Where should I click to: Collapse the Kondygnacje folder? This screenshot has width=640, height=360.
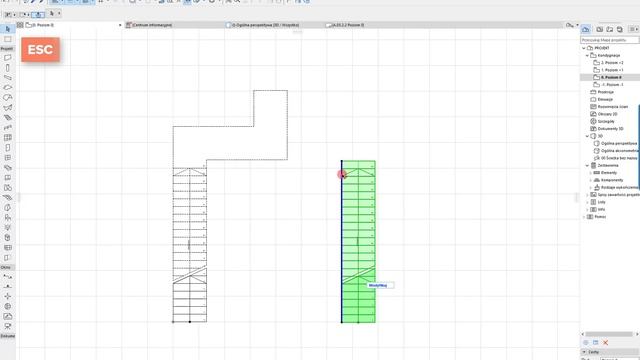click(587, 56)
